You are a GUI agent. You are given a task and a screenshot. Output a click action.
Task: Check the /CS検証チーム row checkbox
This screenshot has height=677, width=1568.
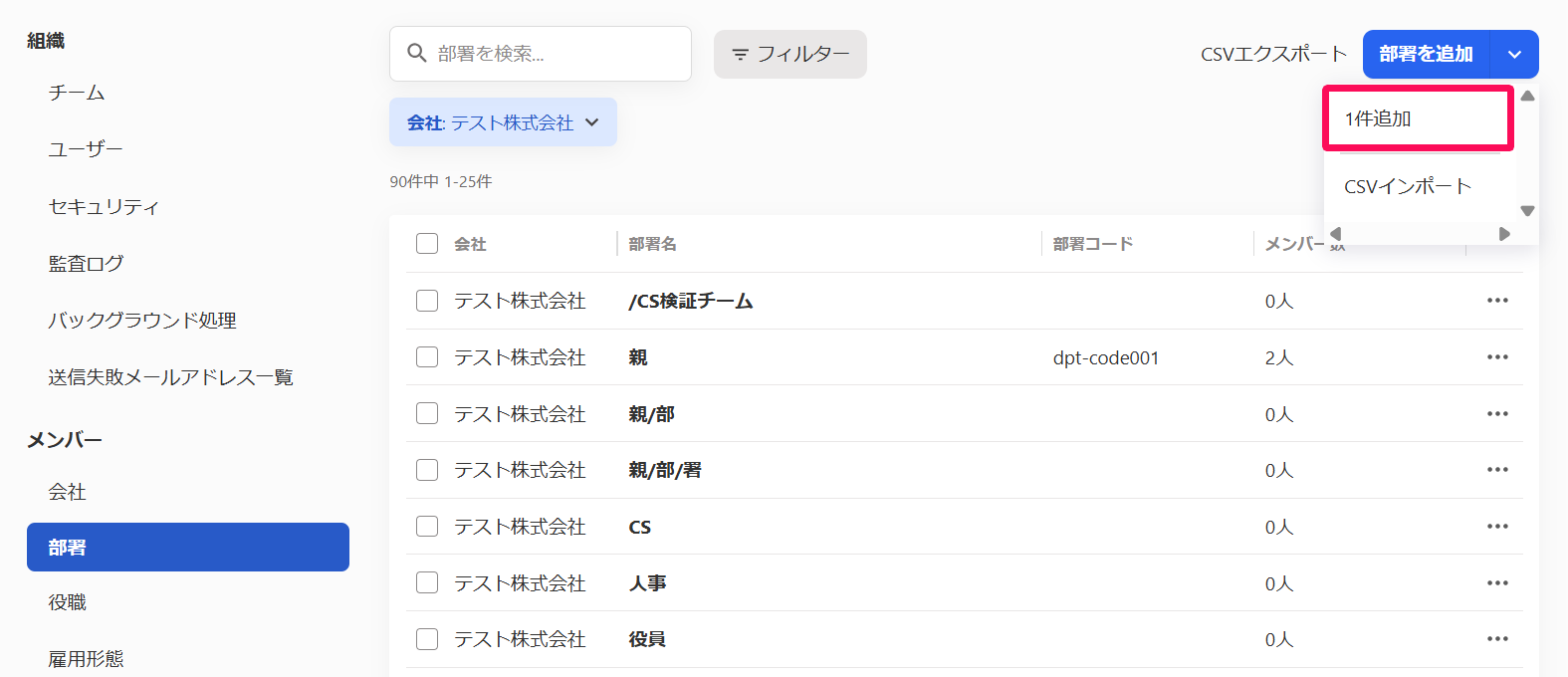427,301
